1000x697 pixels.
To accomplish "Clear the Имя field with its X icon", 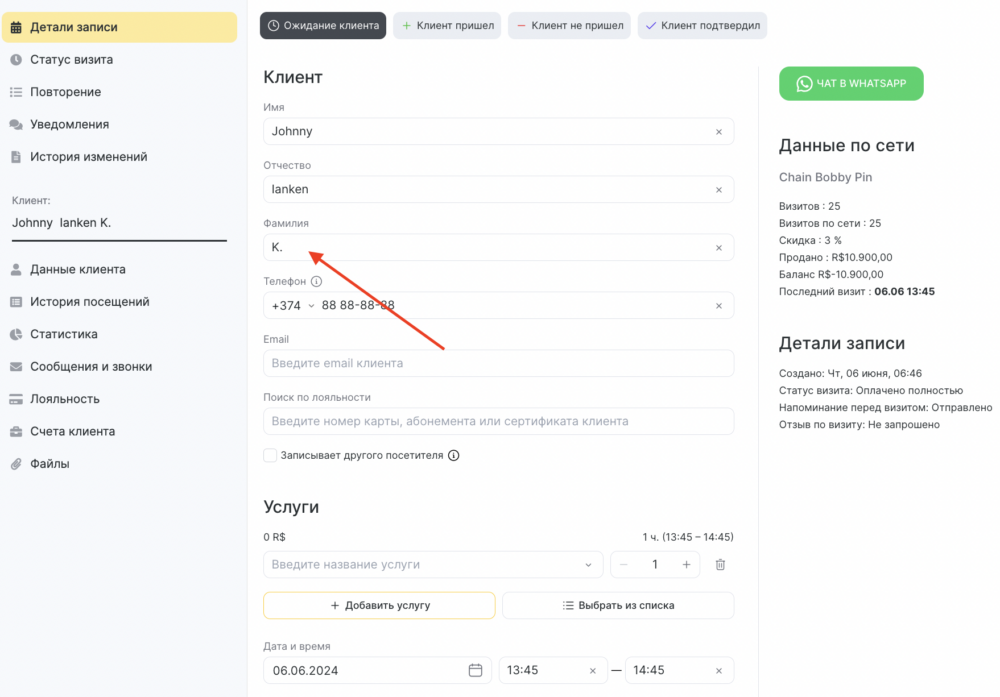I will [719, 132].
